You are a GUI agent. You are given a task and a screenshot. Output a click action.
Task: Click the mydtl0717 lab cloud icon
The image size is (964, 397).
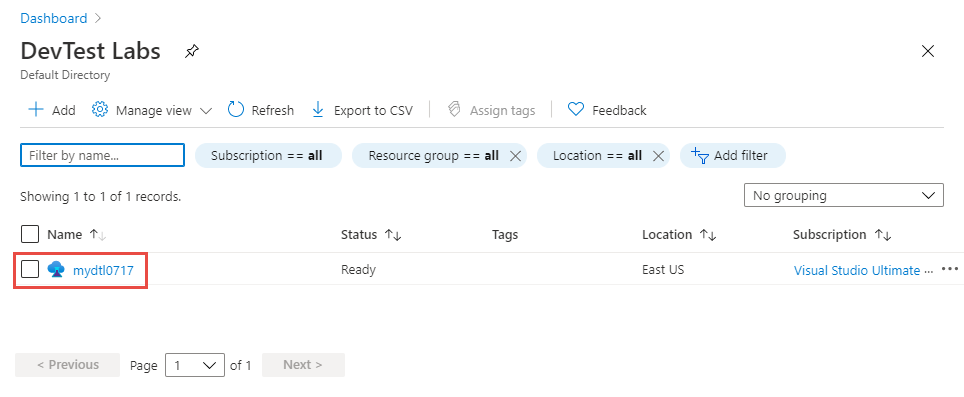click(56, 269)
